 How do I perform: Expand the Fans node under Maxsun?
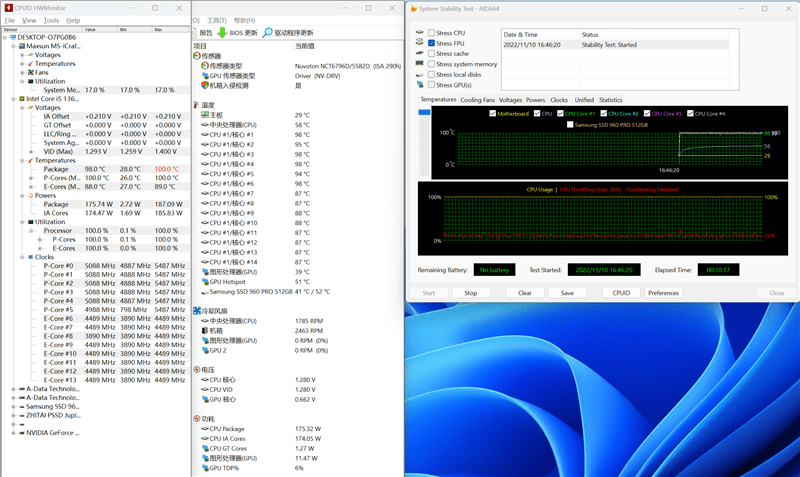22,72
